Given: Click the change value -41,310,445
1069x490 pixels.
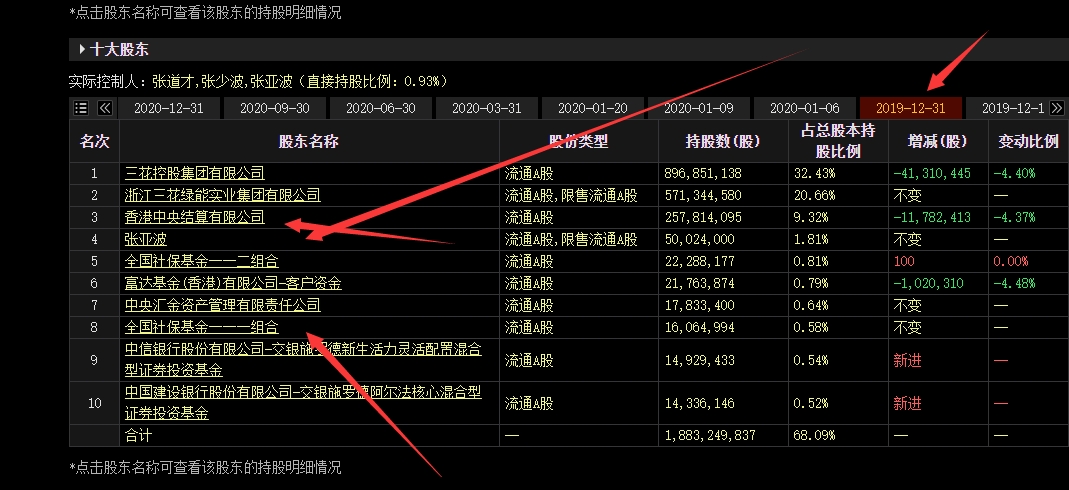Looking at the screenshot, I should coord(932,174).
